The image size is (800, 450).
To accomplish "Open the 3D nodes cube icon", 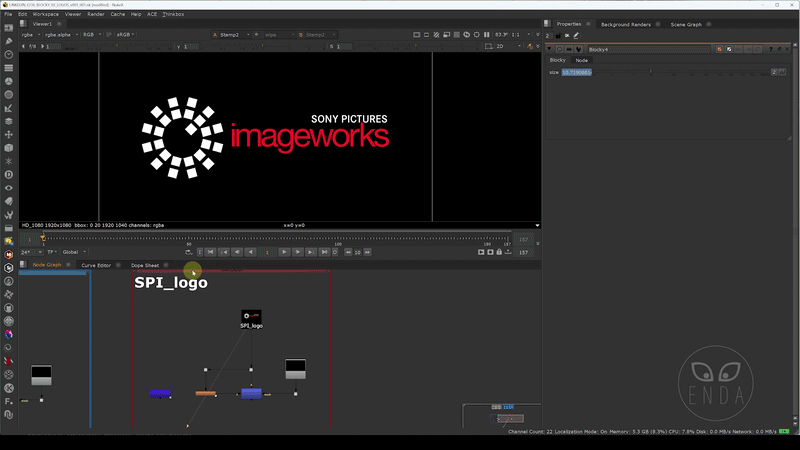I will coord(9,148).
